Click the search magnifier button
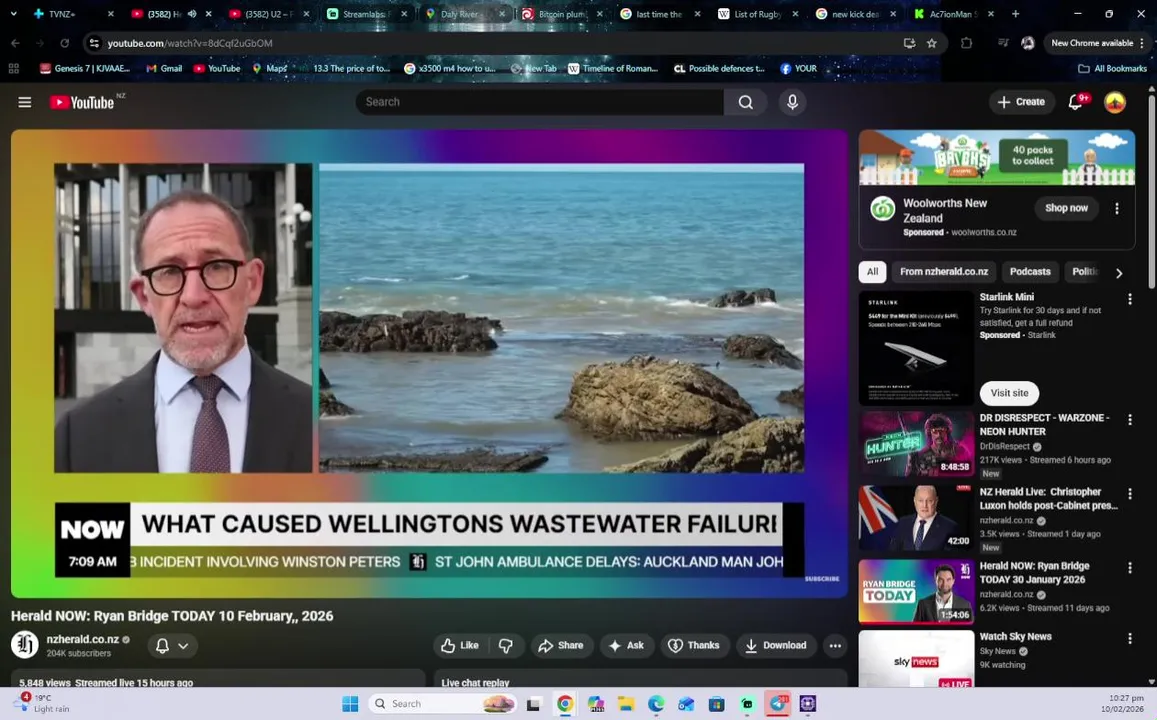1157x720 pixels. point(745,102)
